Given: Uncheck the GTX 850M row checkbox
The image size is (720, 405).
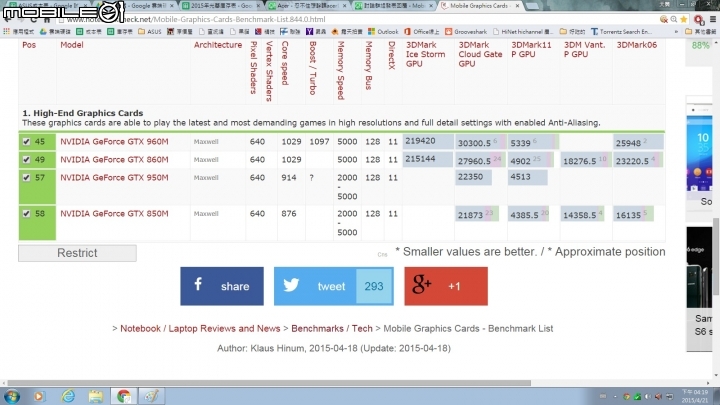Looking at the screenshot, I should pyautogui.click(x=26, y=214).
